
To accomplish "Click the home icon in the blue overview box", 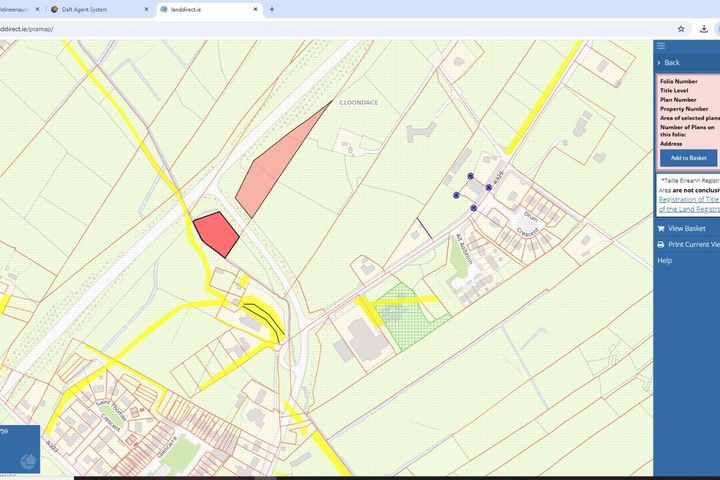I will tap(27, 461).
